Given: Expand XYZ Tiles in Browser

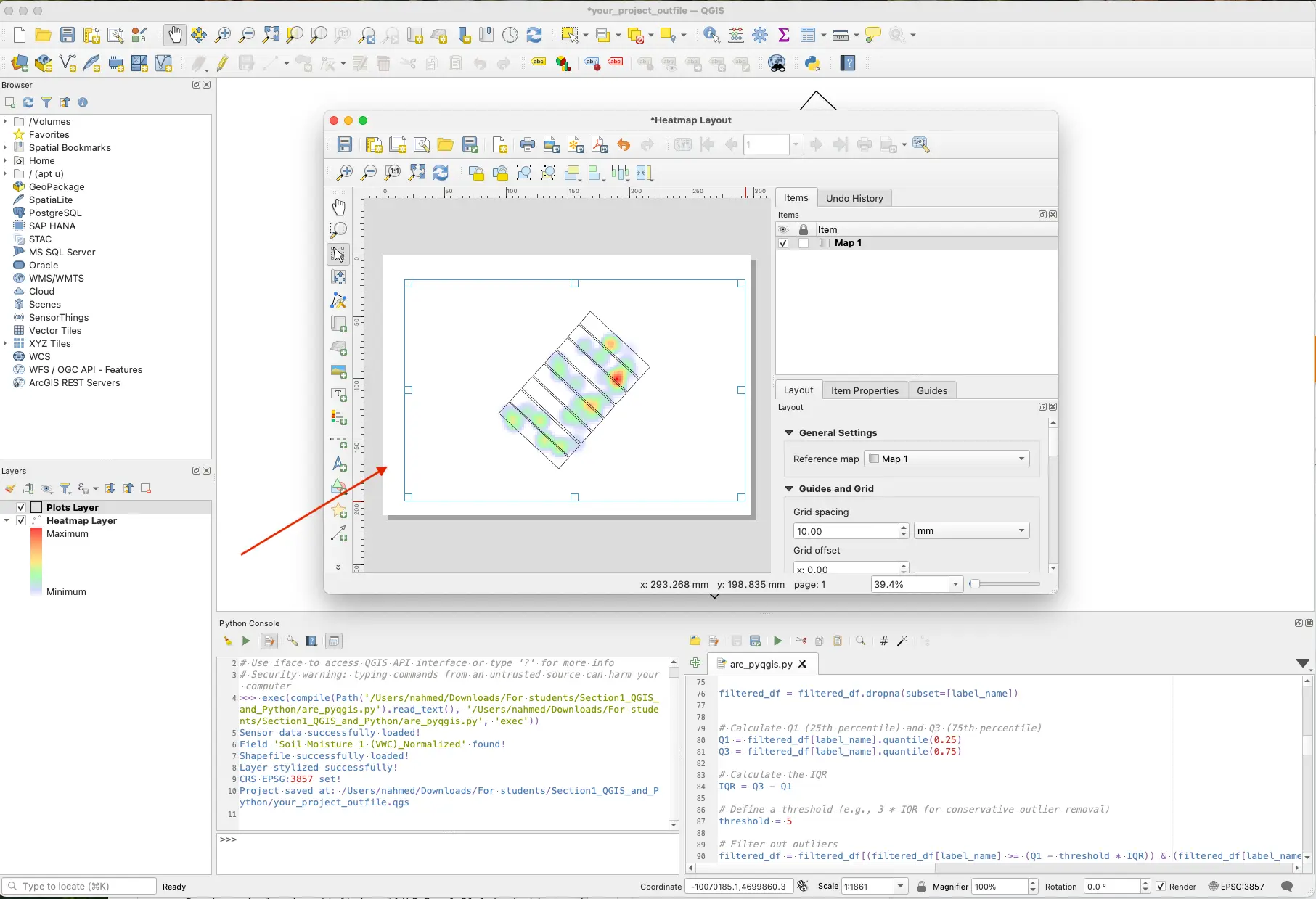Looking at the screenshot, I should (6, 343).
